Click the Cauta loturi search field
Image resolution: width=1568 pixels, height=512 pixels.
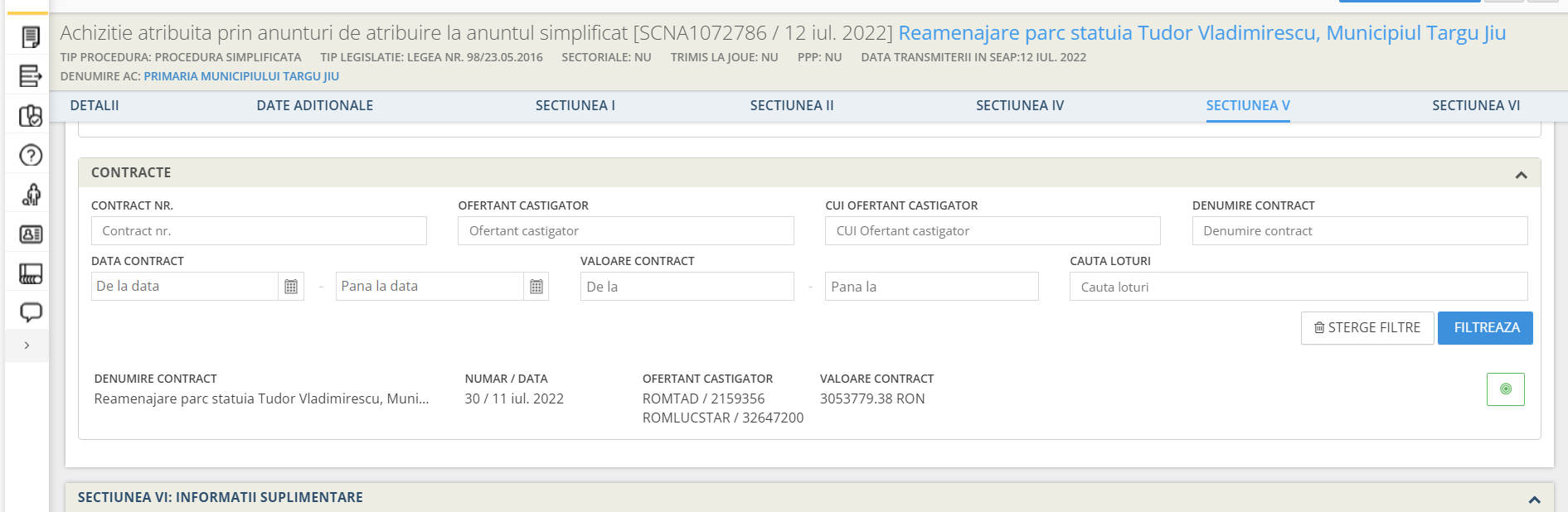click(x=1299, y=287)
